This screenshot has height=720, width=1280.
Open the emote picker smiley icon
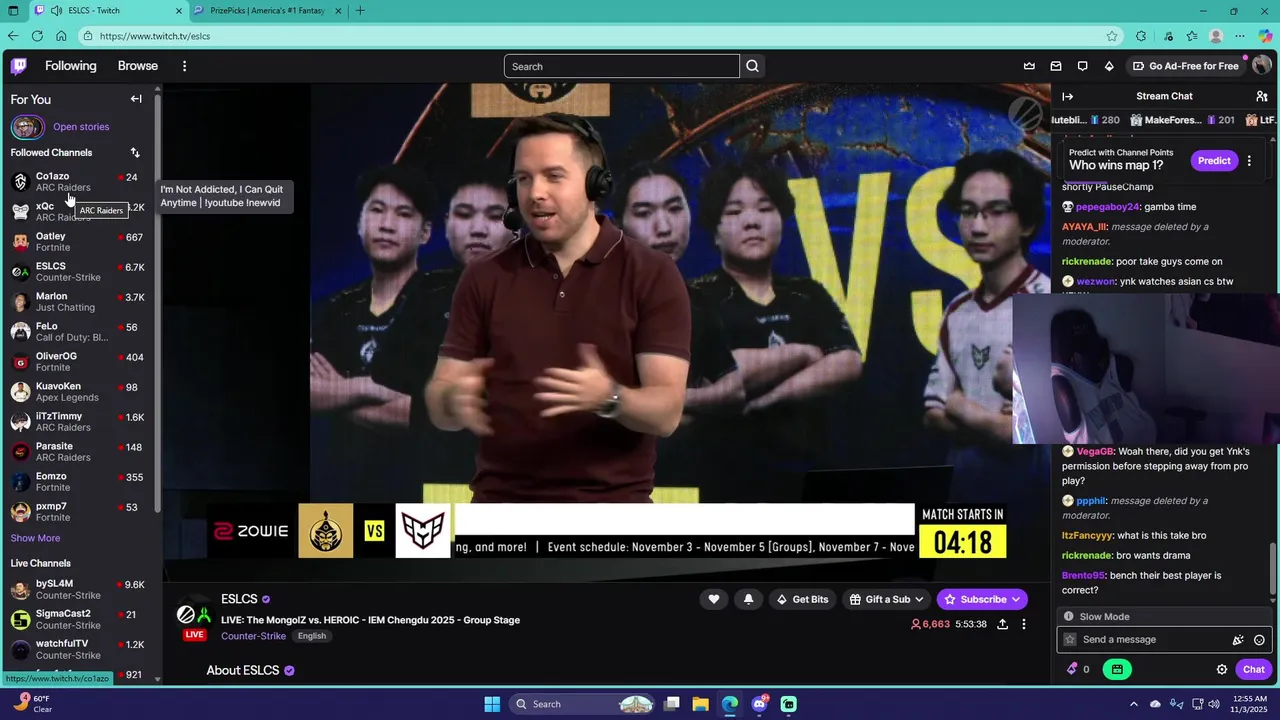click(x=1259, y=640)
